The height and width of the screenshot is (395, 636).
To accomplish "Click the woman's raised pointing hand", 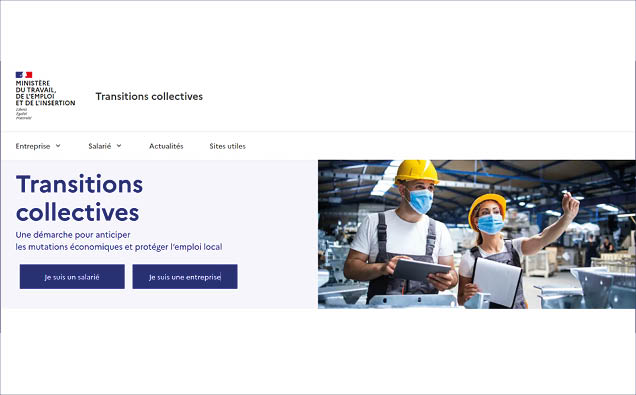I will click(x=570, y=205).
